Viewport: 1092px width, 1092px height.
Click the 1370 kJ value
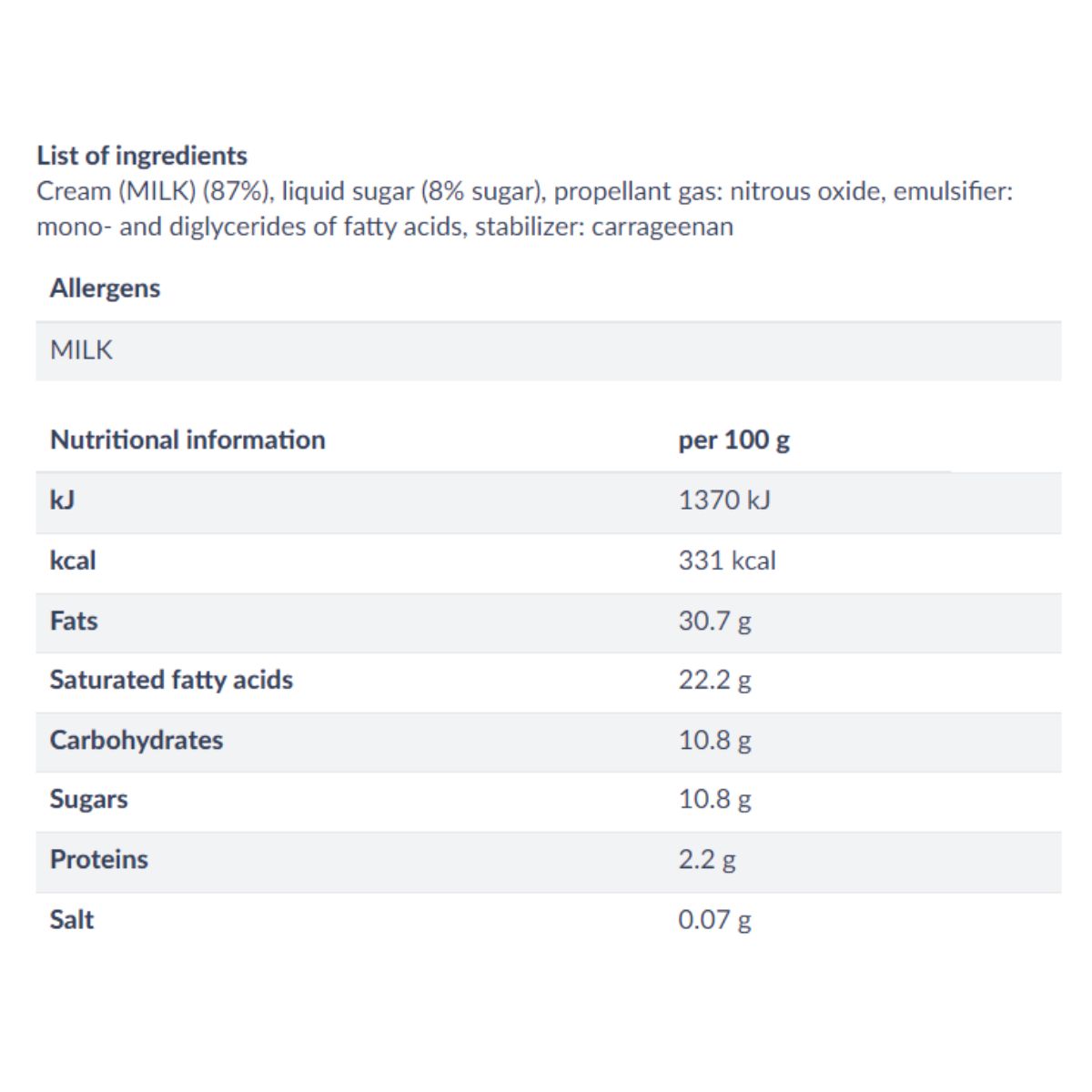tap(724, 500)
